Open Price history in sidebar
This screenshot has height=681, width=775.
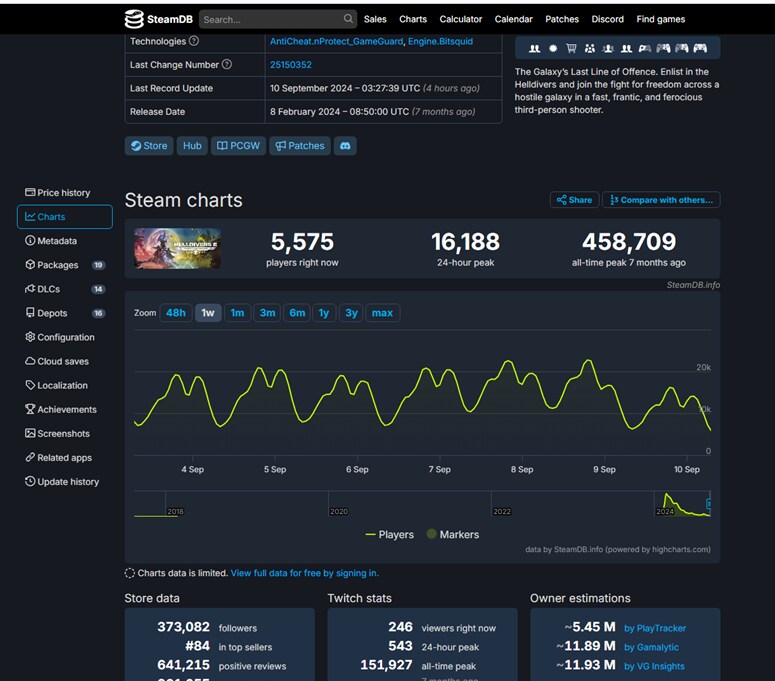tap(63, 193)
